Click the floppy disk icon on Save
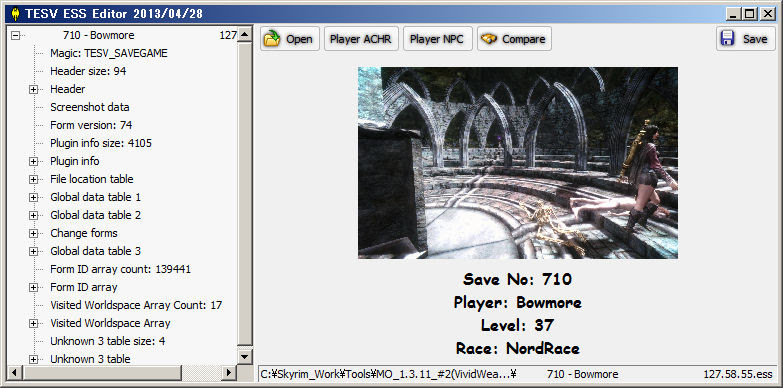Viewport: 783px width, 388px height. [728, 39]
